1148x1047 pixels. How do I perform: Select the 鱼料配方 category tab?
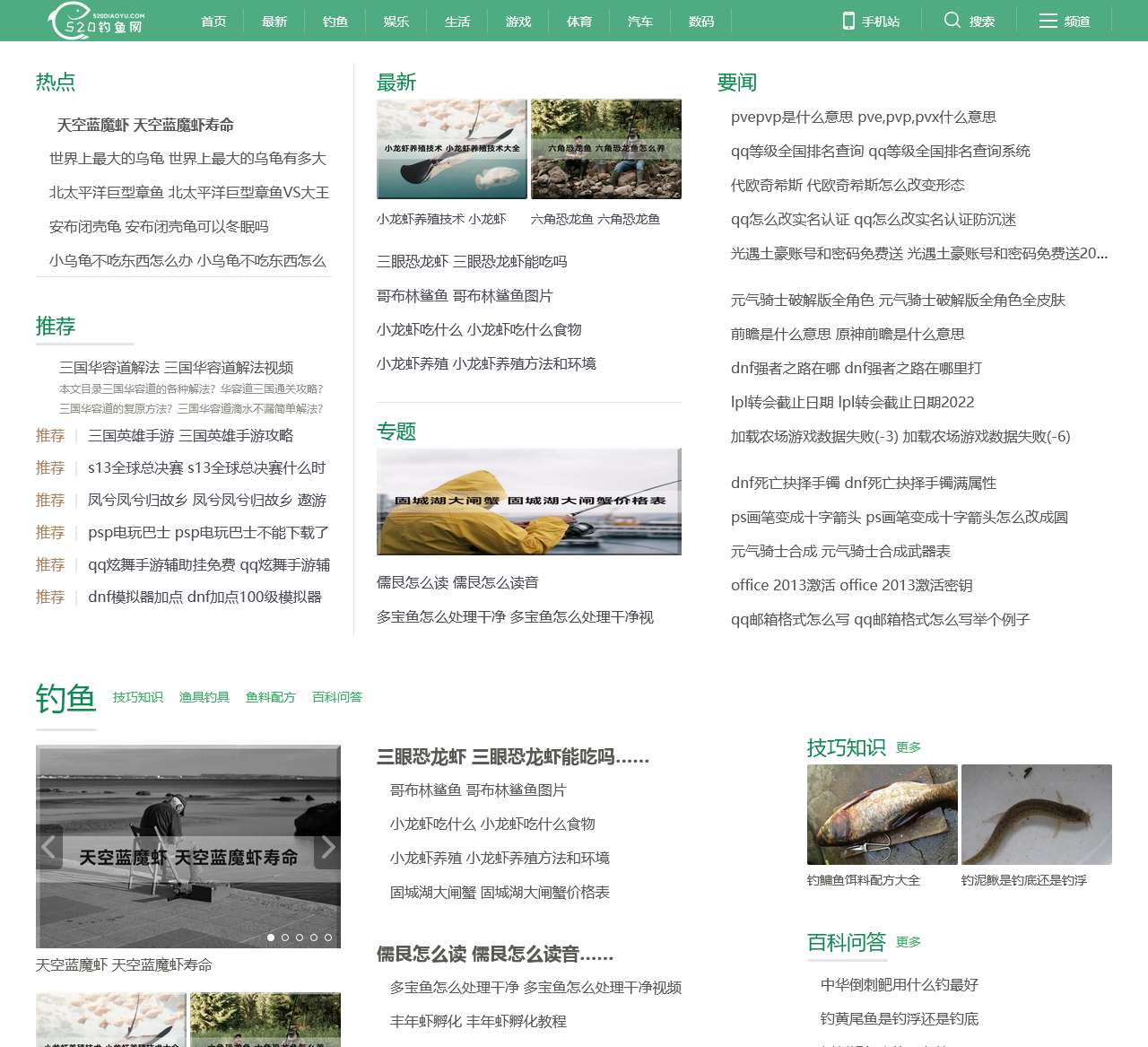270,696
